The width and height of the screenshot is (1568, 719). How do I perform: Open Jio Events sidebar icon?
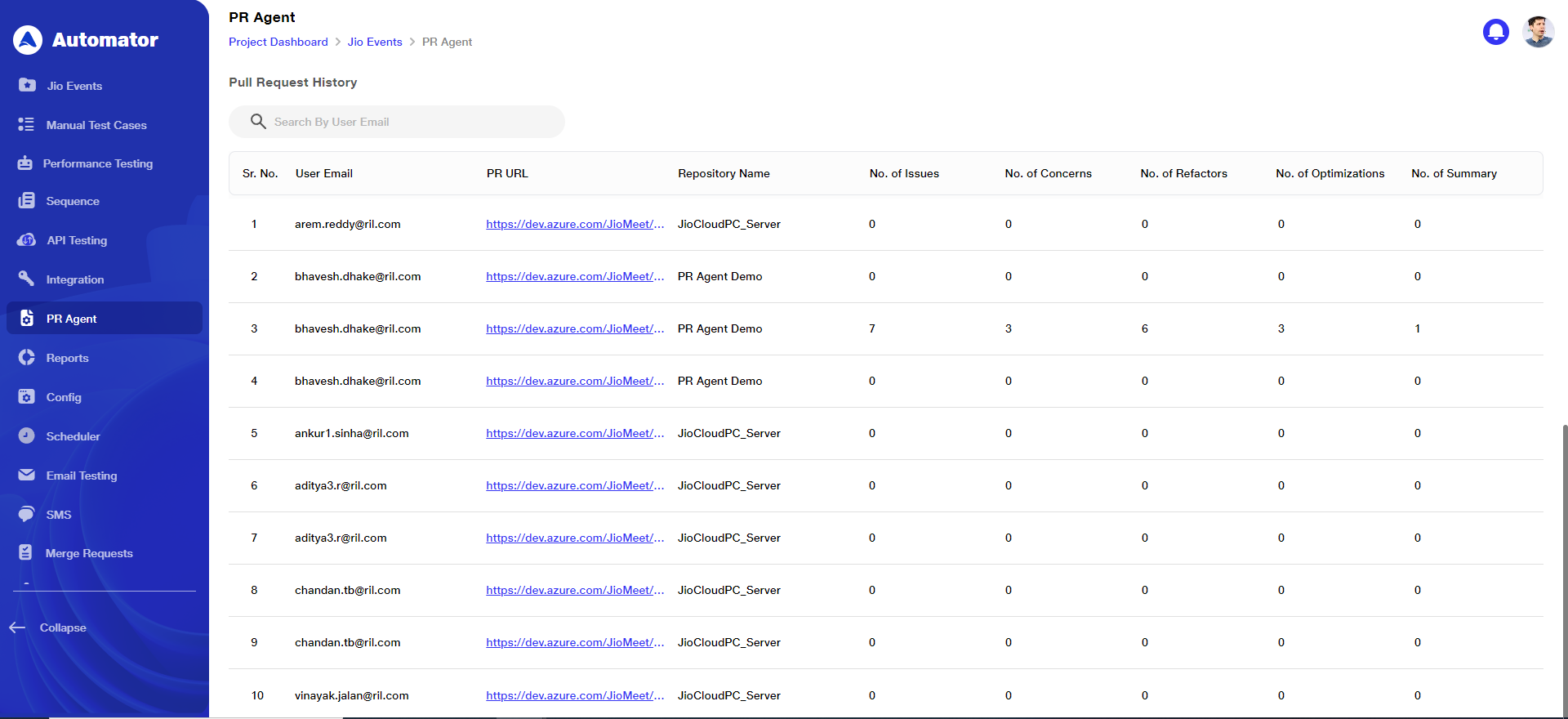[27, 85]
